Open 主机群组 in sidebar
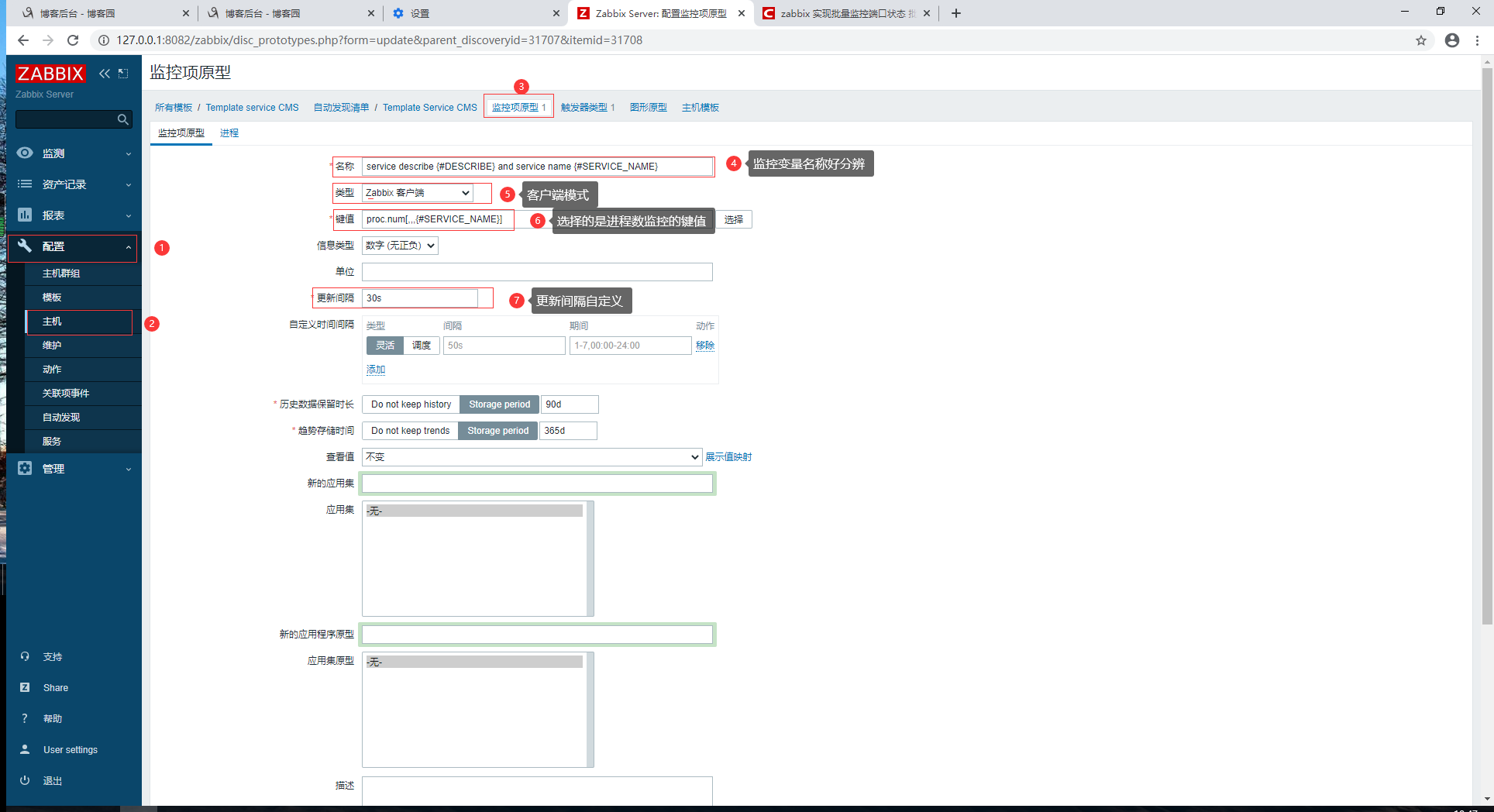This screenshot has height=812, width=1494. click(61, 274)
